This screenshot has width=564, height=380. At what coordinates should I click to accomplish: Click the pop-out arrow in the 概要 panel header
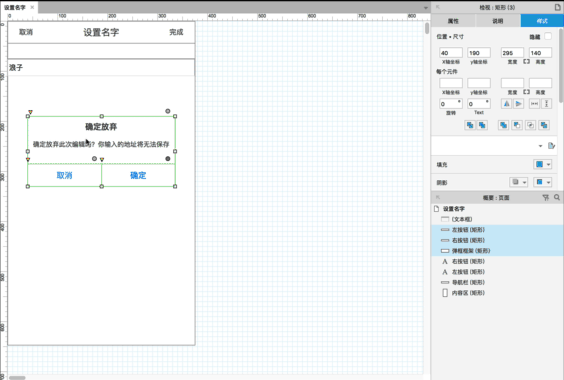[438, 197]
